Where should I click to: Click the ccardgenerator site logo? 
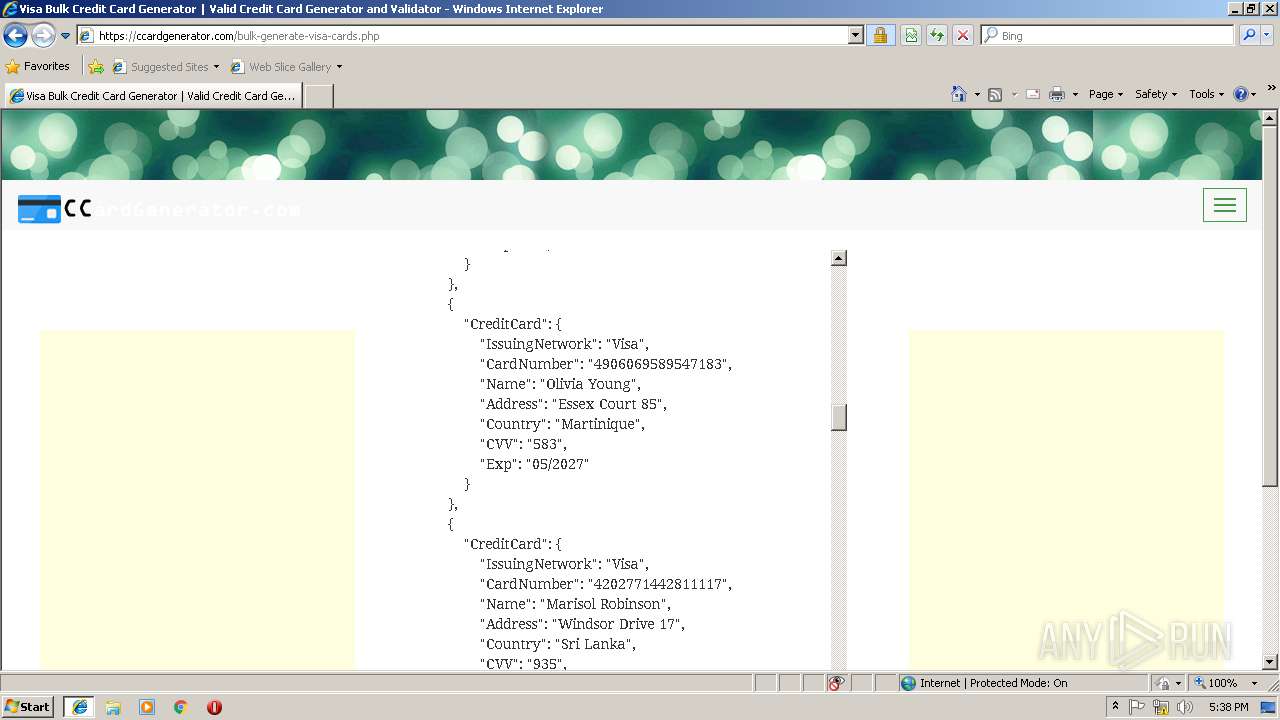pos(160,209)
